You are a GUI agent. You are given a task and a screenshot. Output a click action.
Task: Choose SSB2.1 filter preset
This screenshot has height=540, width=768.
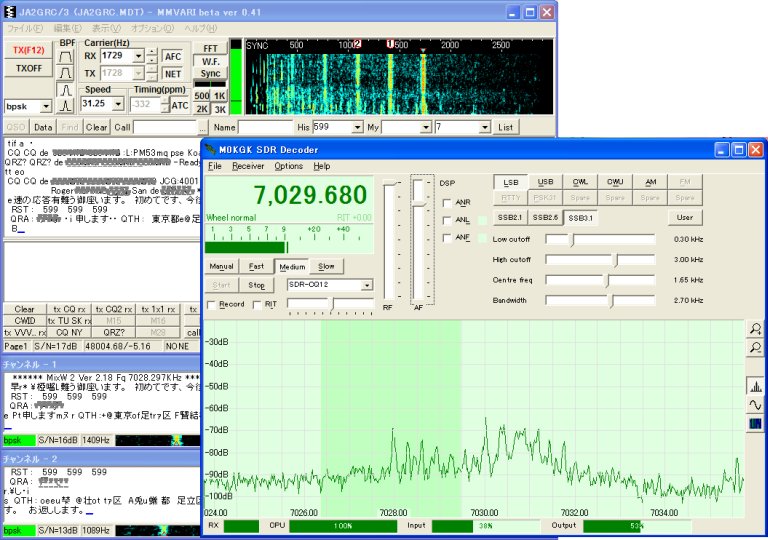[510, 217]
